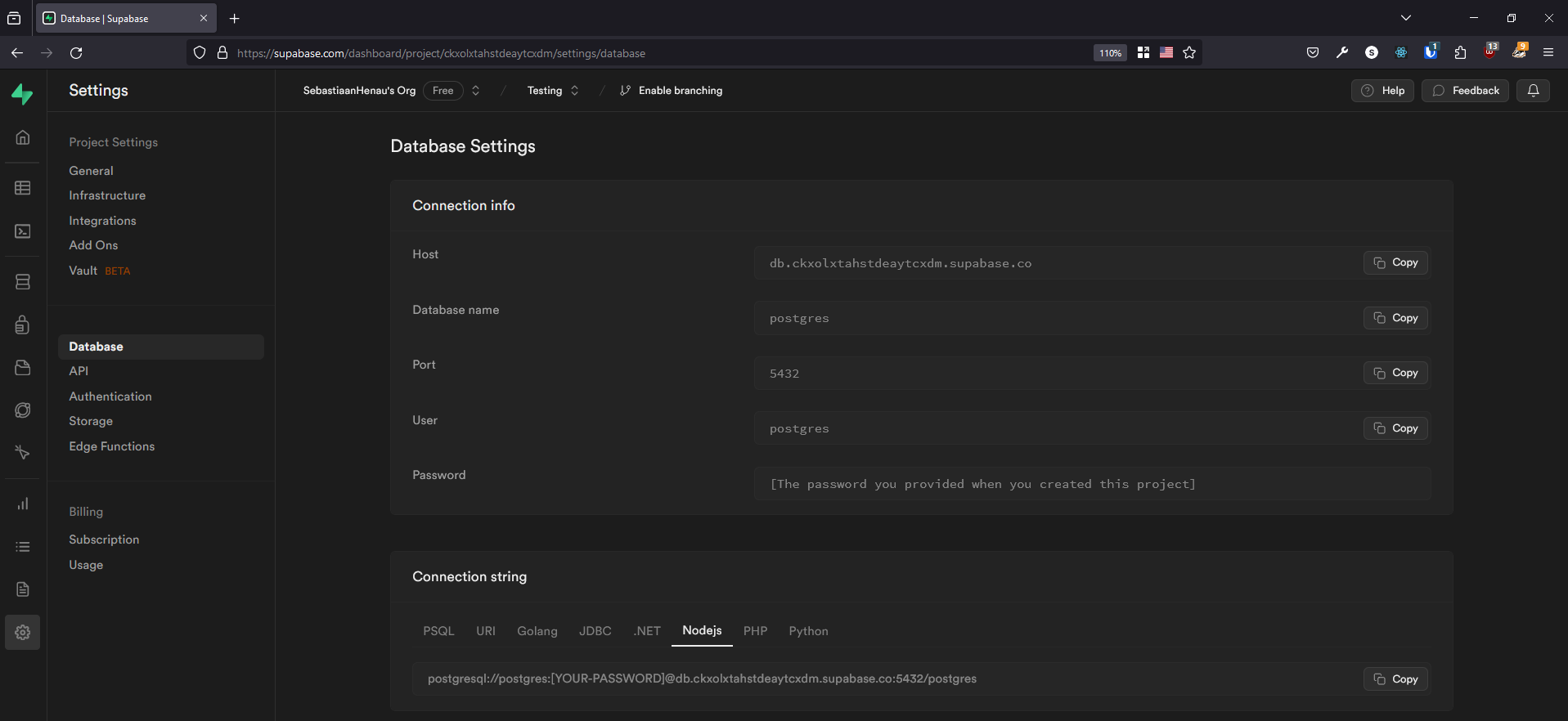Click the Host input field
Image resolution: width=1568 pixels, height=721 pixels.
[1093, 263]
